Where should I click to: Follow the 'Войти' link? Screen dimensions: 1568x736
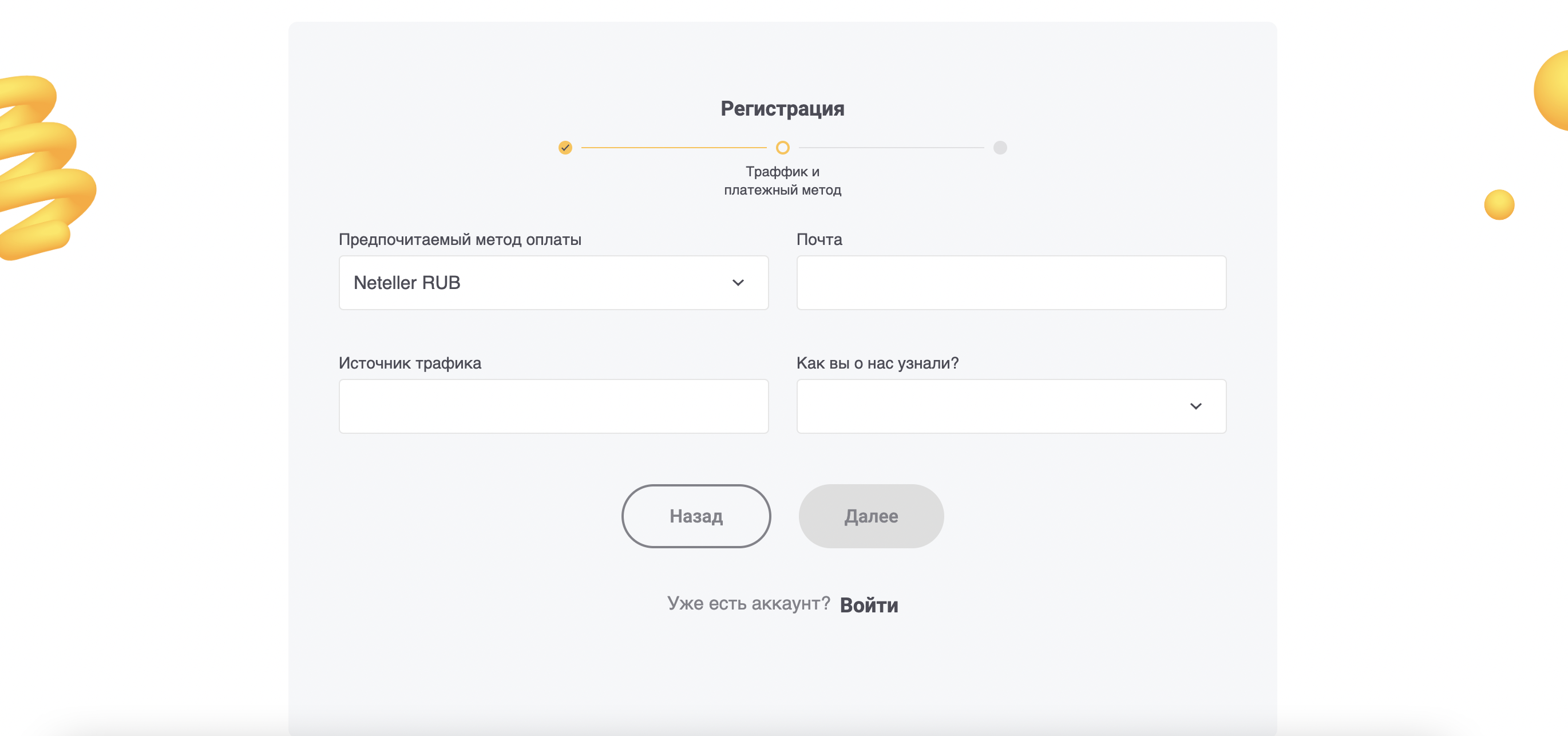[x=869, y=604]
